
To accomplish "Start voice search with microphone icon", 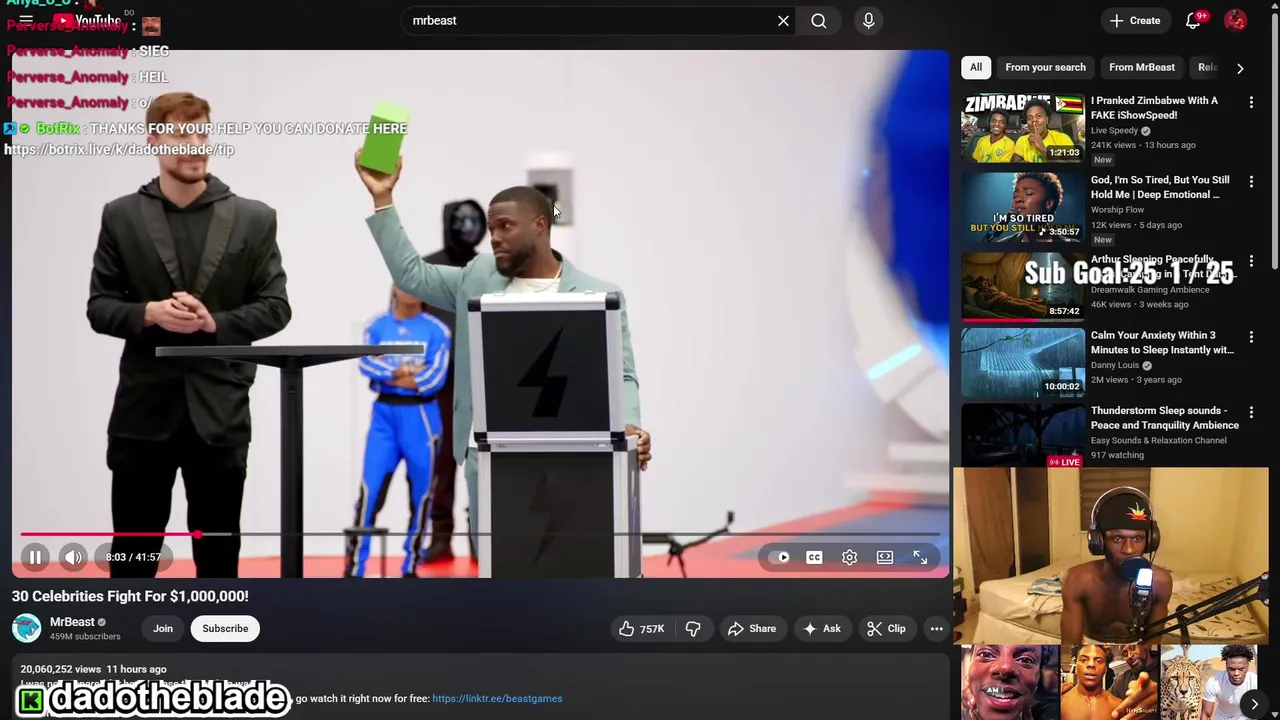I will (868, 20).
